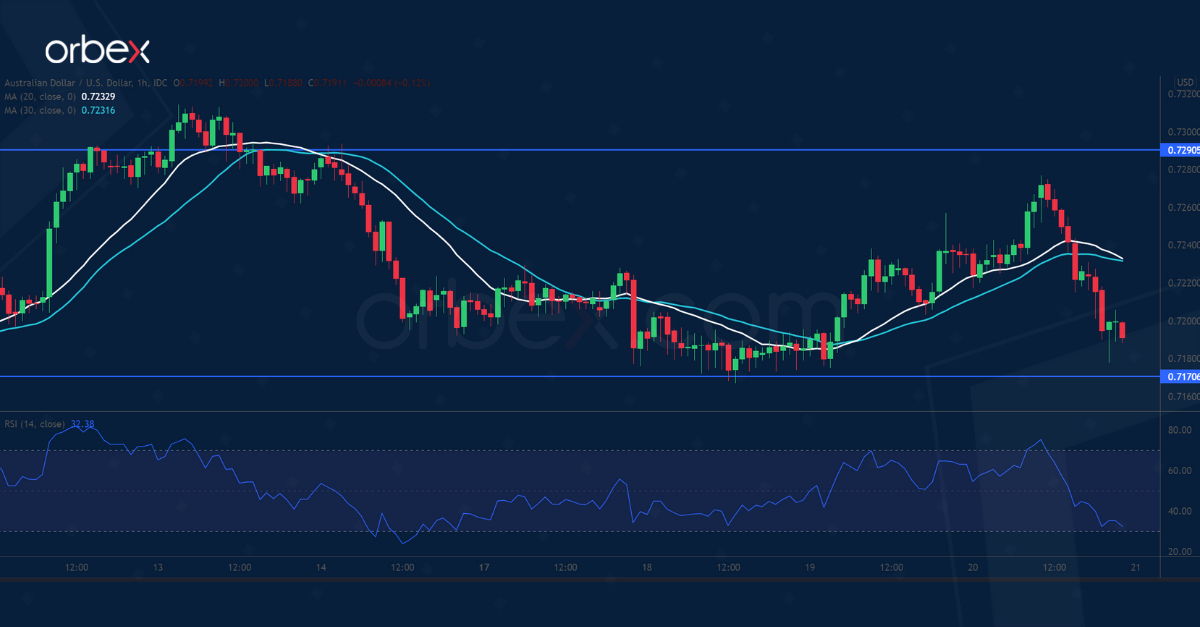This screenshot has height=627, width=1200.
Task: Click the IDC data source label
Action: (160, 83)
